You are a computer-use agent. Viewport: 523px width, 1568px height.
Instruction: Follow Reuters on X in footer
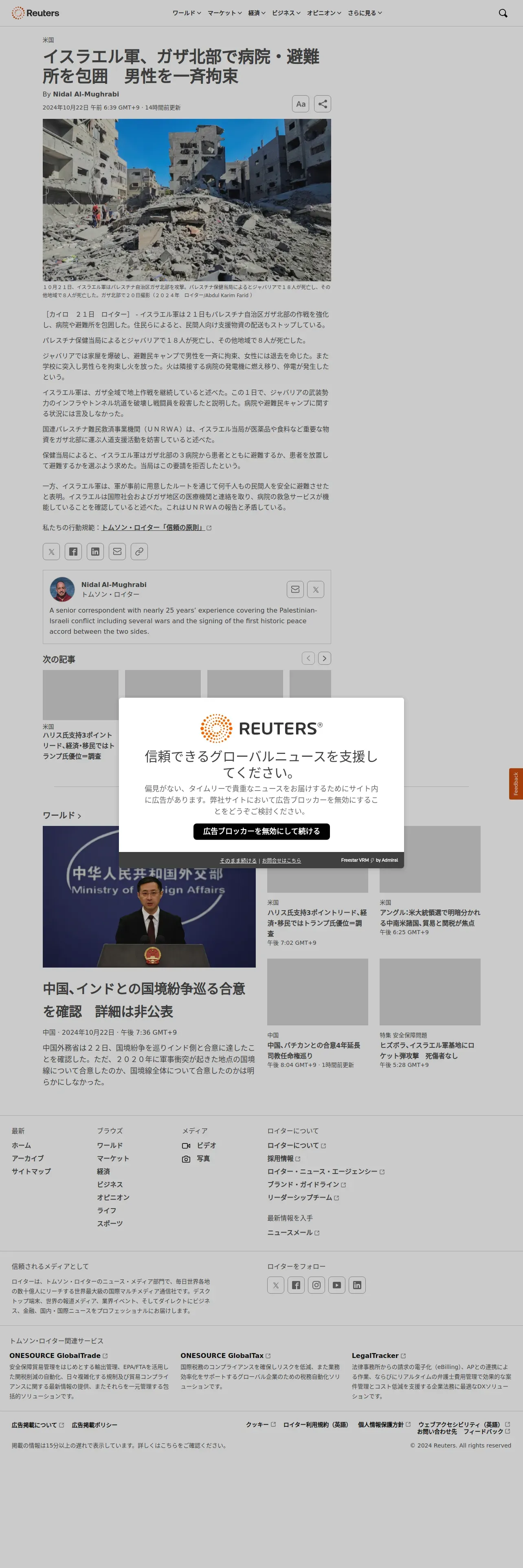[276, 1285]
